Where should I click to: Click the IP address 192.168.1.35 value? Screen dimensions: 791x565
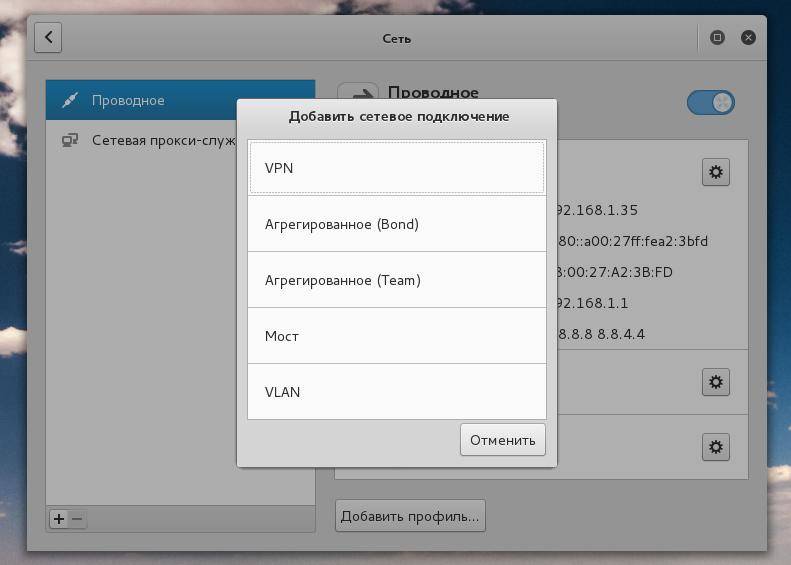click(x=598, y=210)
